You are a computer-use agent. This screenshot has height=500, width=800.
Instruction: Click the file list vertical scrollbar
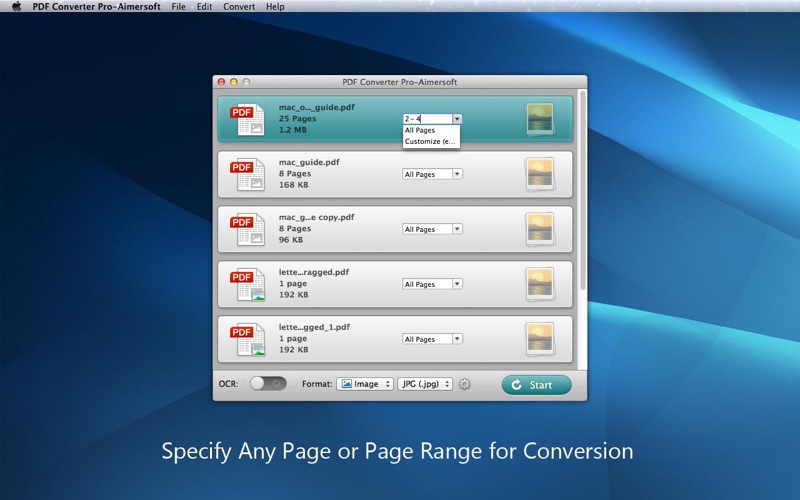(x=582, y=190)
